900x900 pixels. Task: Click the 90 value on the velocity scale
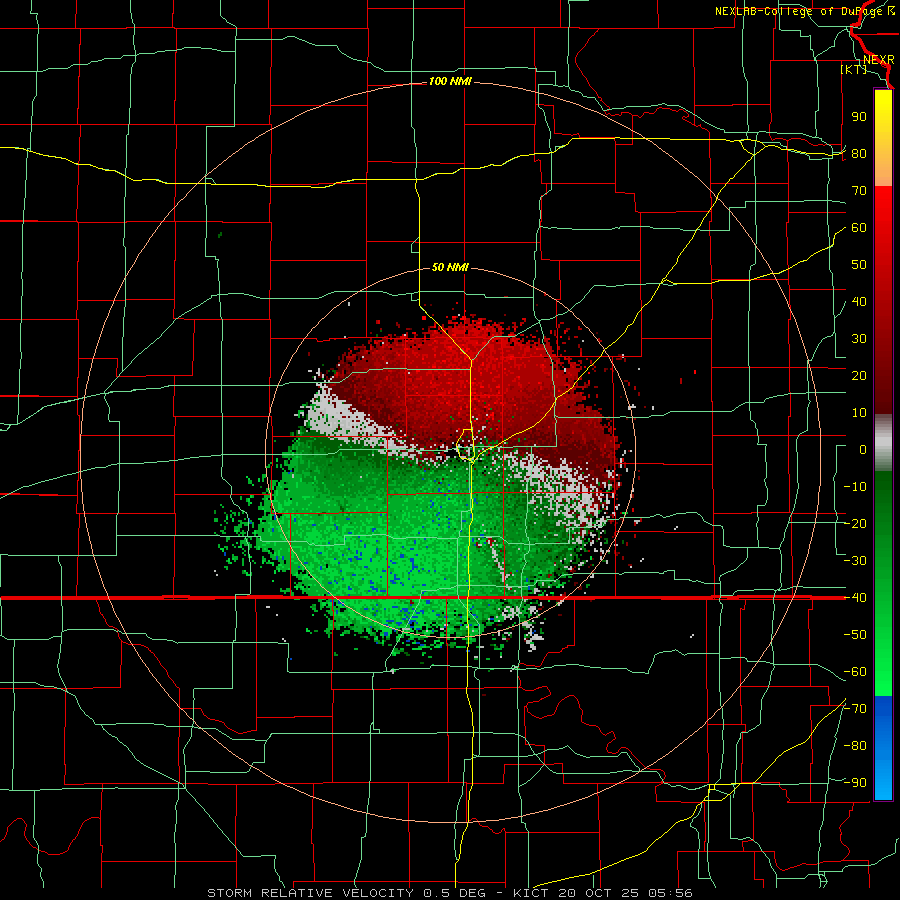859,117
